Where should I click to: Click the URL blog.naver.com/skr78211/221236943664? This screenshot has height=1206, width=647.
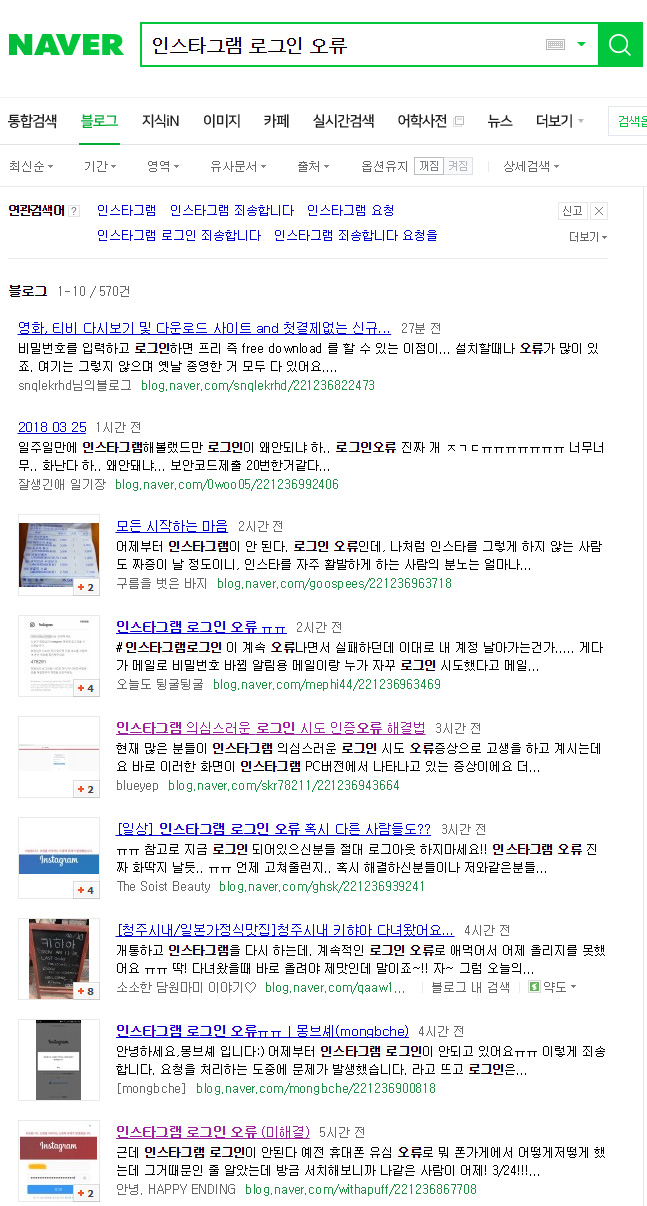[284, 785]
